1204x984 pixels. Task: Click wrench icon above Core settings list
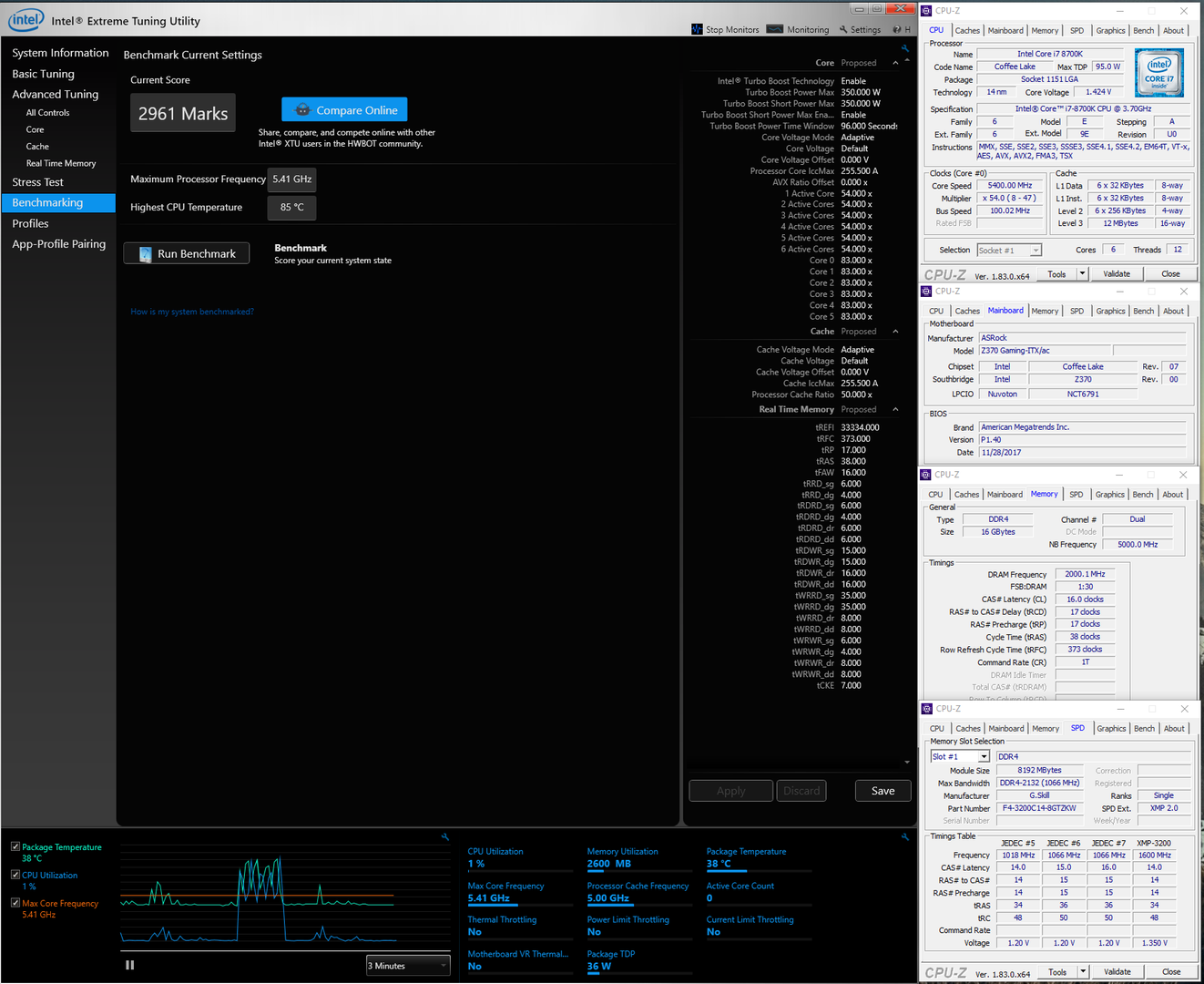coord(904,48)
